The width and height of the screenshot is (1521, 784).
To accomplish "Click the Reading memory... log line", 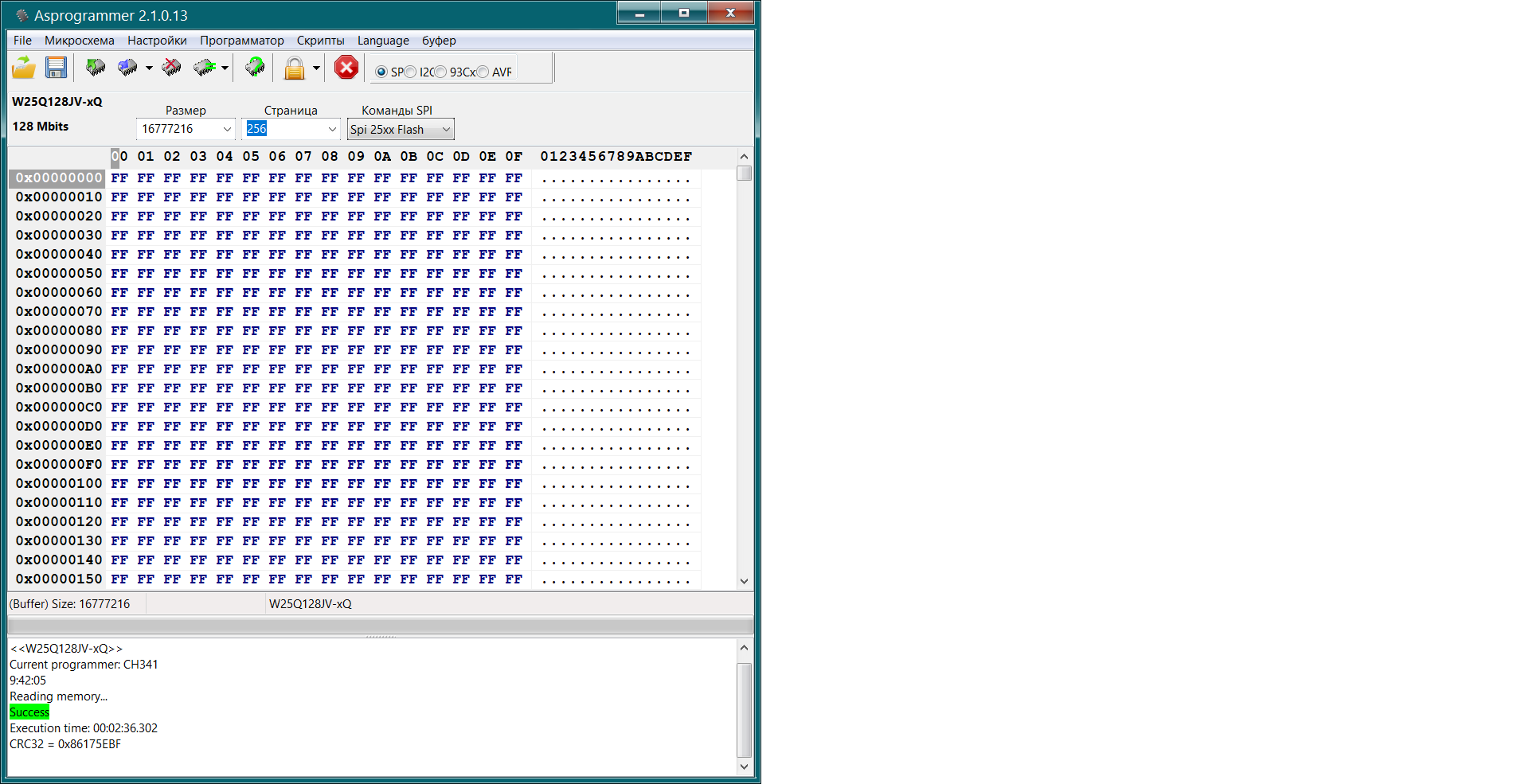I will tap(58, 696).
